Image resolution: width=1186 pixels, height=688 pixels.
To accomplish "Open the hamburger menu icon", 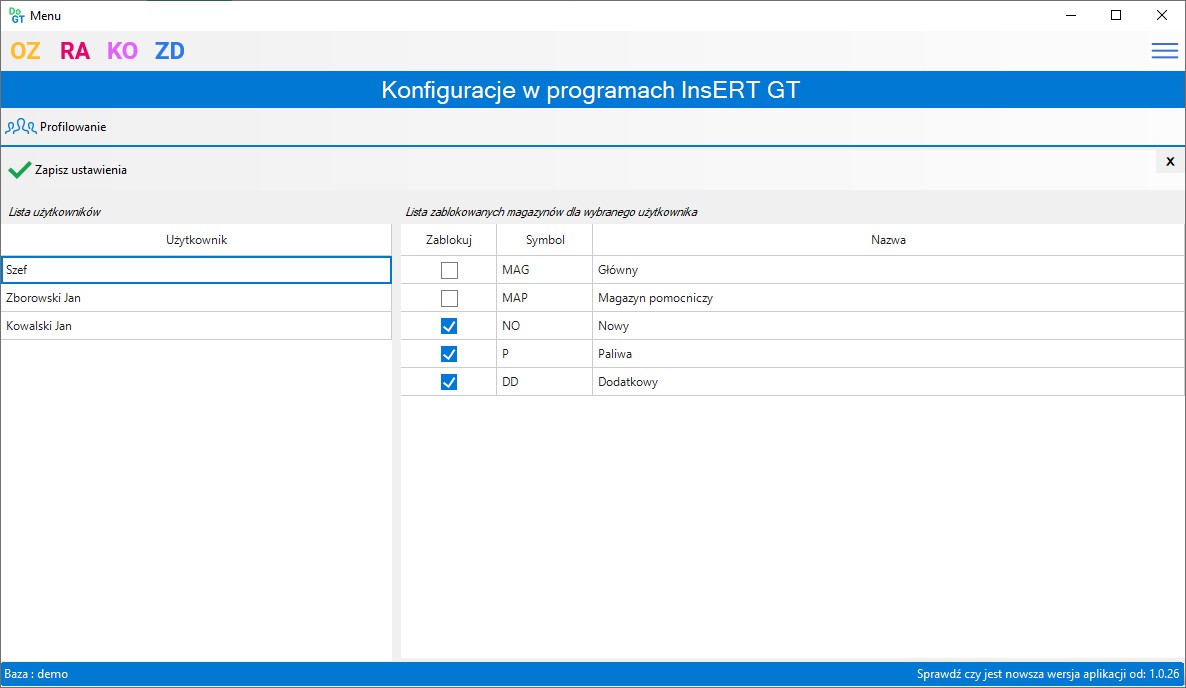I will click(x=1163, y=50).
